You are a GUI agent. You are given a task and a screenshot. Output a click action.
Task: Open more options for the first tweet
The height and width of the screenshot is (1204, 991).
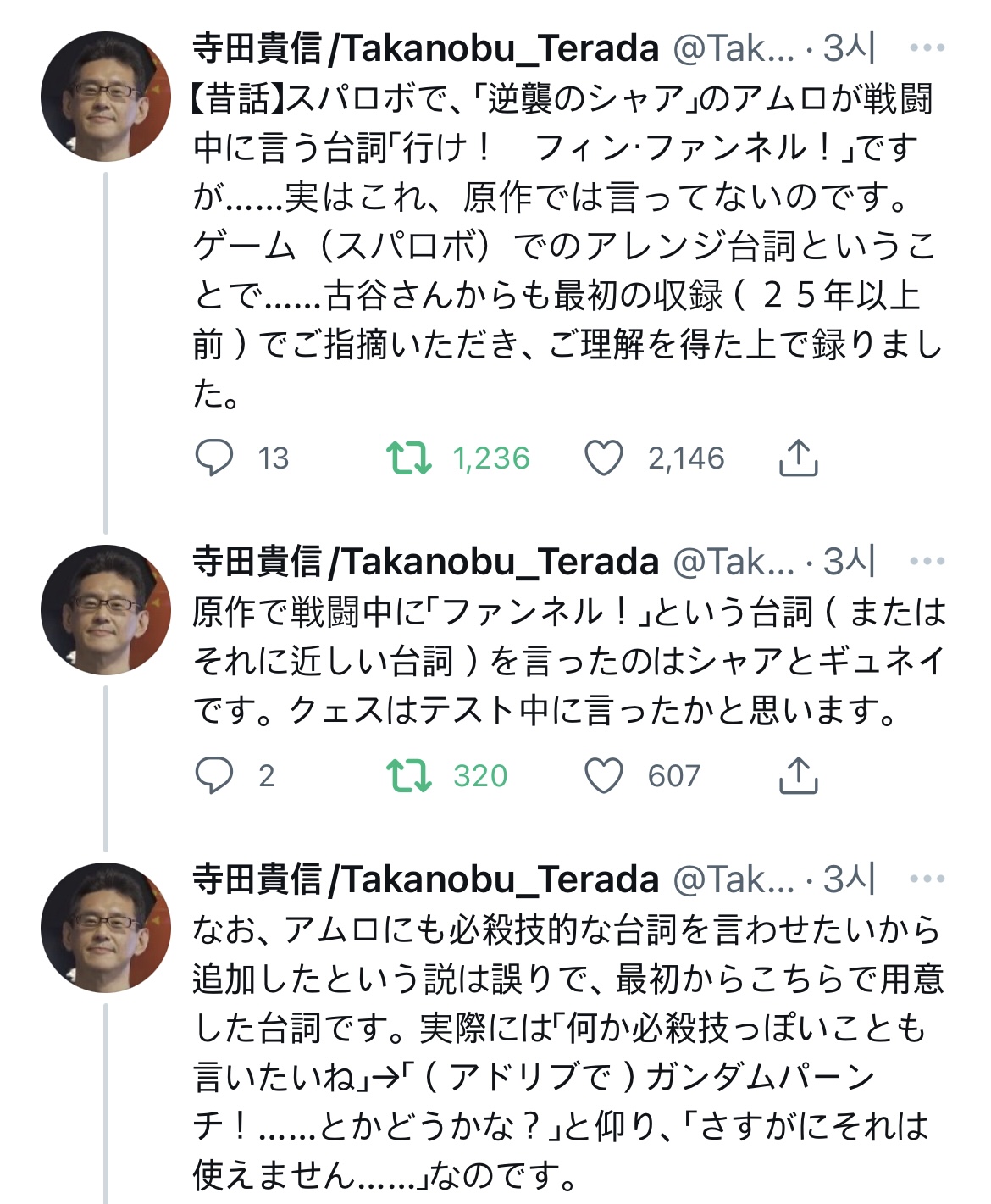point(927,48)
